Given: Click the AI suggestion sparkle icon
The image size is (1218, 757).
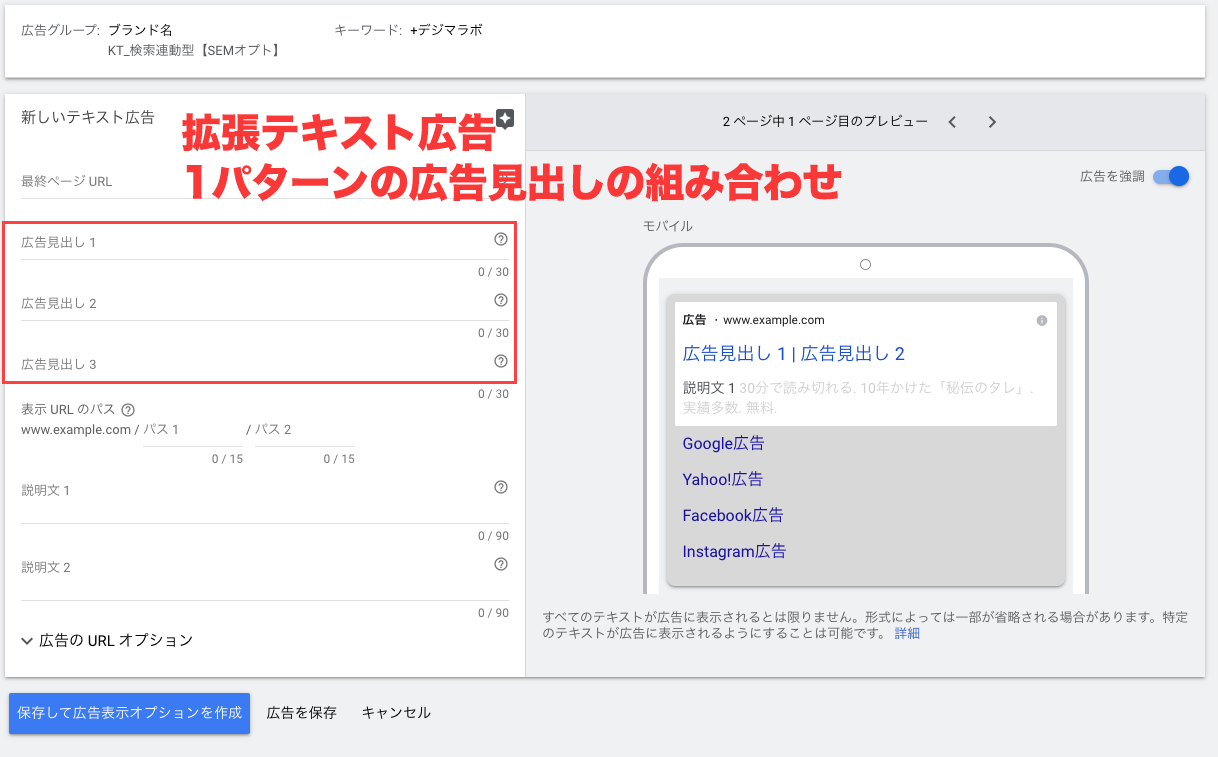Looking at the screenshot, I should click(505, 119).
